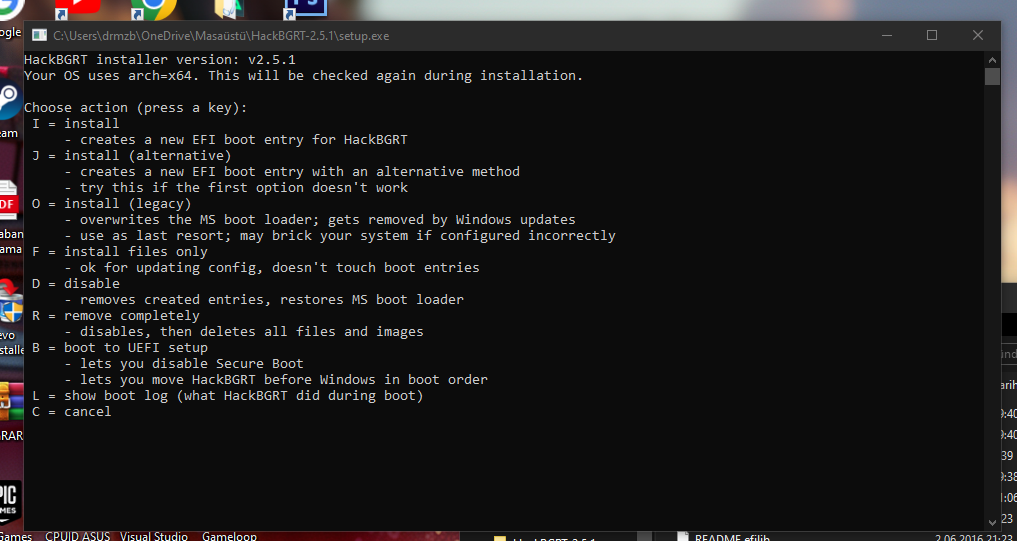Screen dimensions: 1017x541
Task: Open the Photoshop desktop shortcut
Action: click(x=305, y=8)
